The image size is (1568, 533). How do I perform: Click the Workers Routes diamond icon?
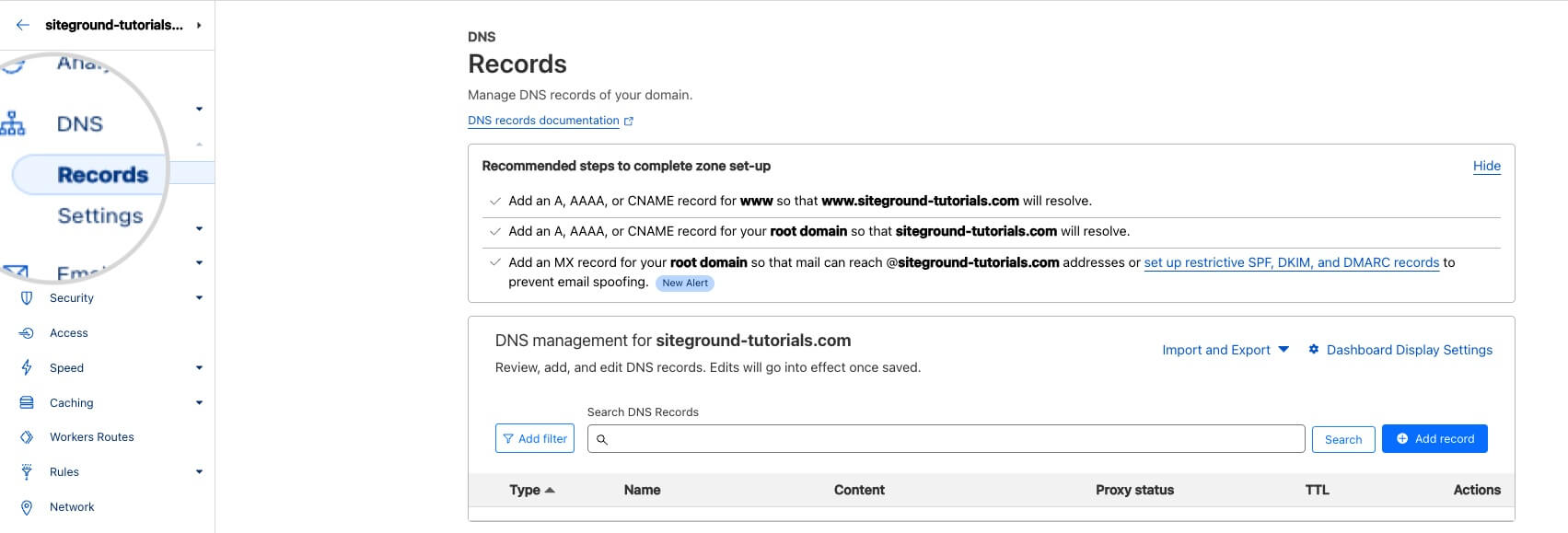point(27,437)
